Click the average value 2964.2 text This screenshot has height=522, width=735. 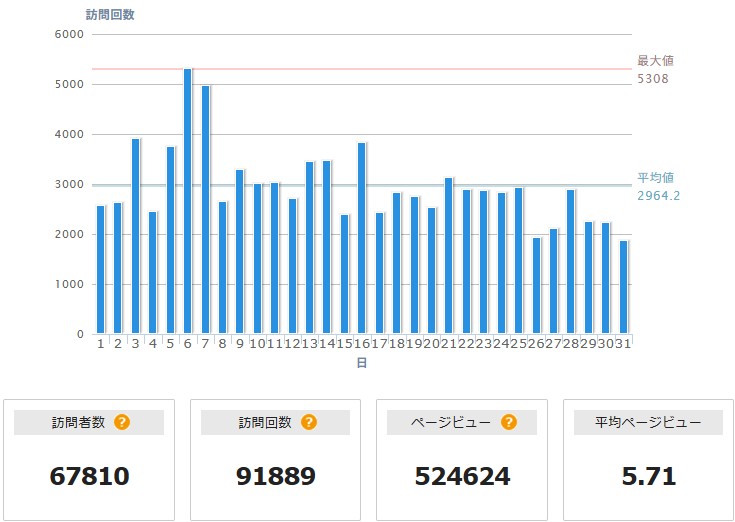coord(658,195)
